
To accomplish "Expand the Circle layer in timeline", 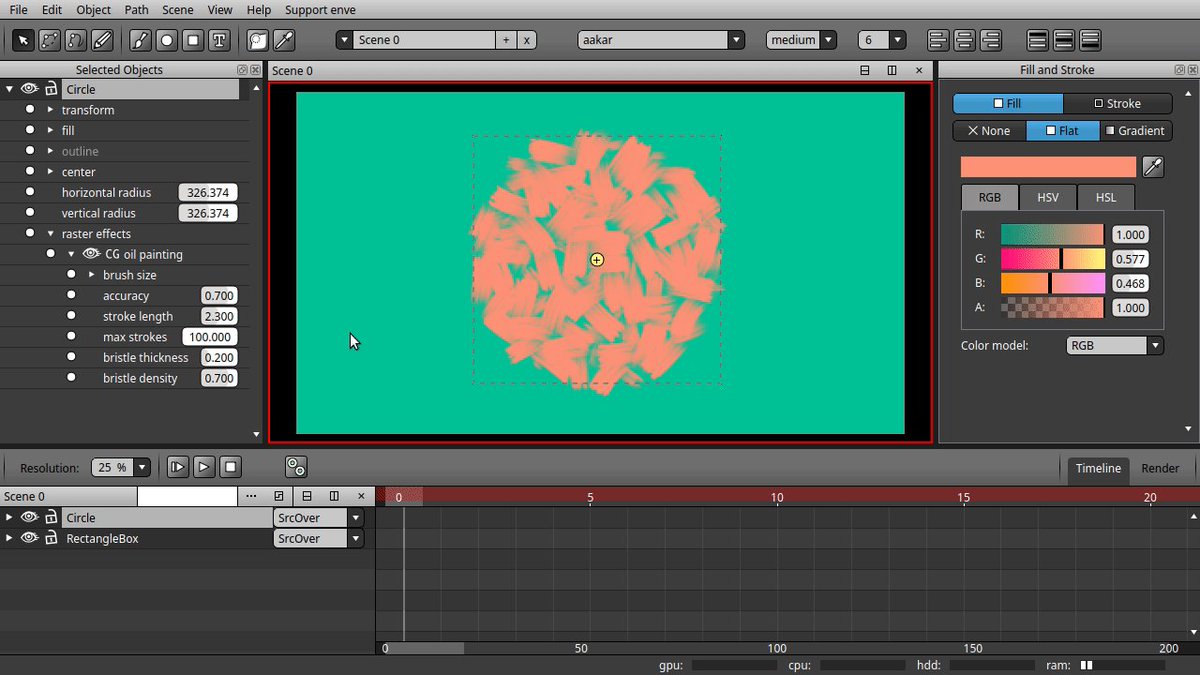I will click(9, 517).
